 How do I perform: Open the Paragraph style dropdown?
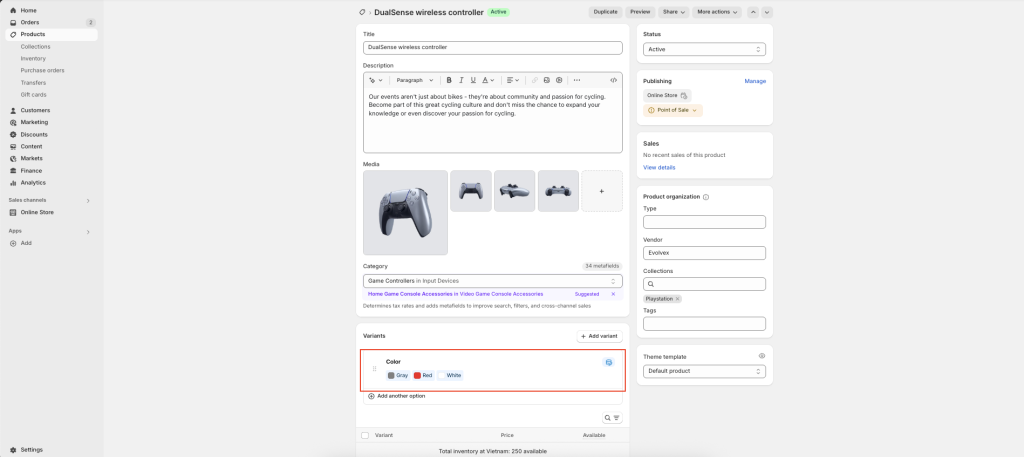coord(415,80)
